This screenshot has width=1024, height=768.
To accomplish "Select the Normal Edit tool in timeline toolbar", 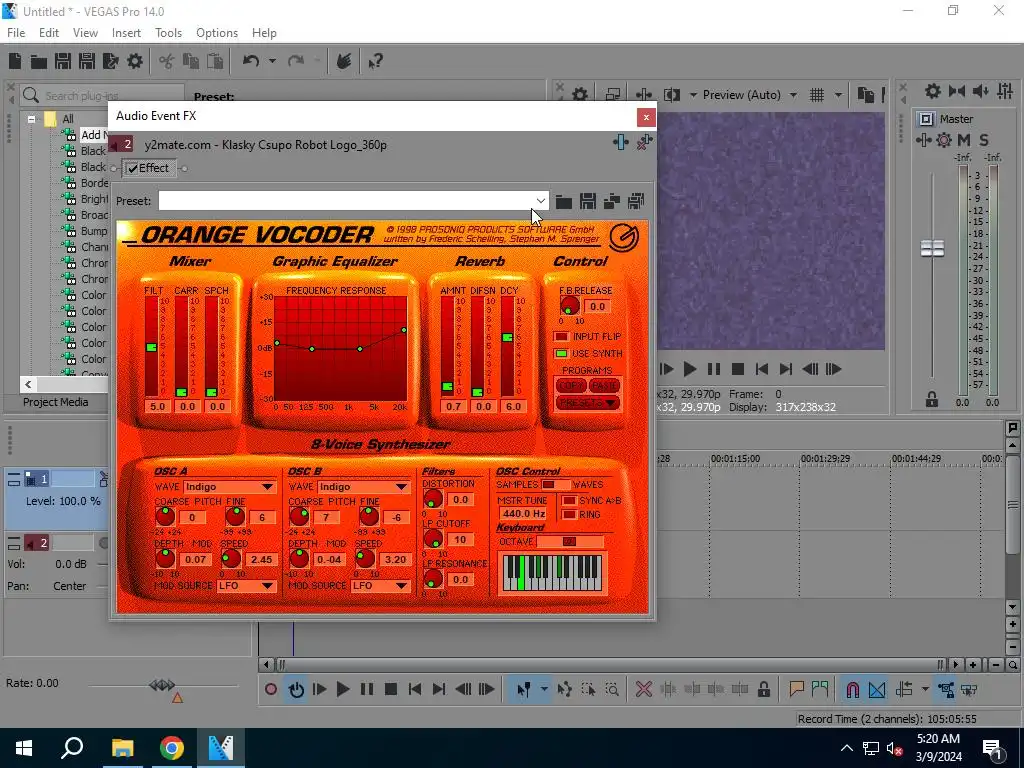I will pos(524,689).
